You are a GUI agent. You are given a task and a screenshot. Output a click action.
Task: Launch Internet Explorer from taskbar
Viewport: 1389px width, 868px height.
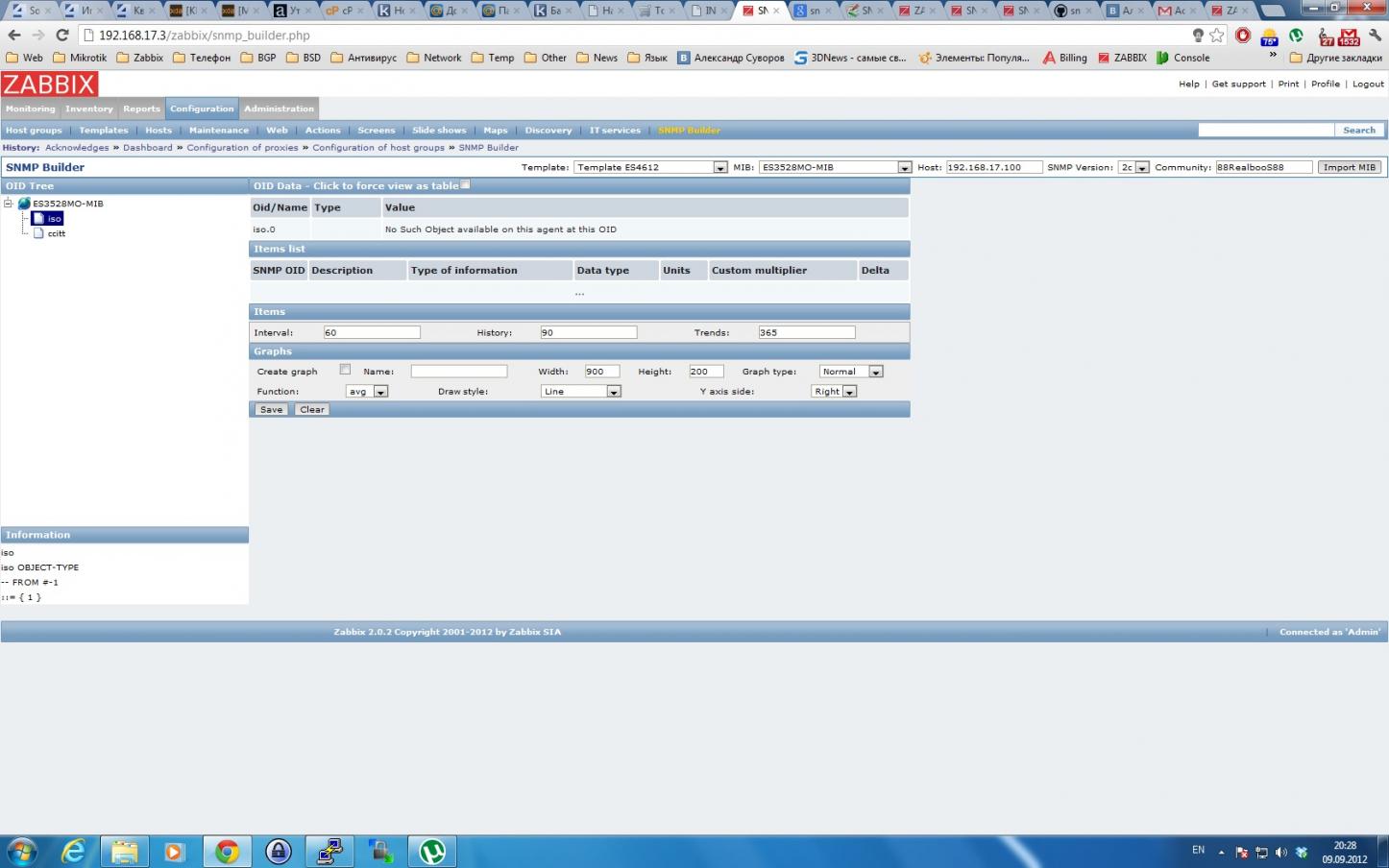(x=73, y=851)
